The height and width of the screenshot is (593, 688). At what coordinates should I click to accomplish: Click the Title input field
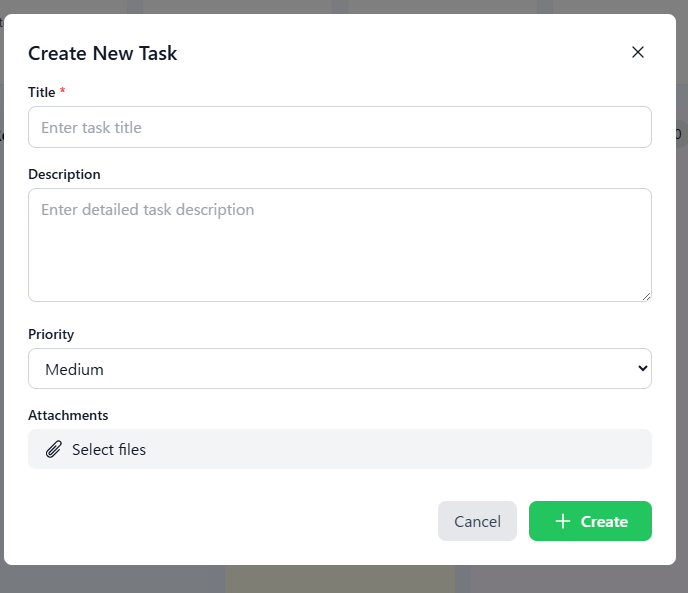click(x=340, y=127)
